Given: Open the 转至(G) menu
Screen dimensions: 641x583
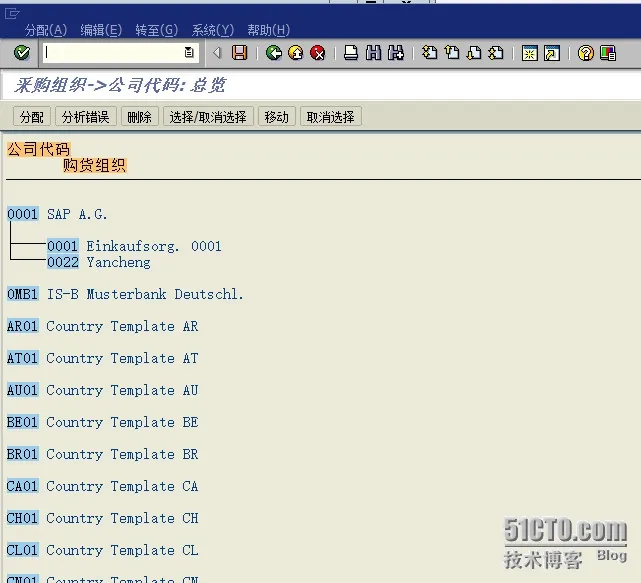Looking at the screenshot, I should [x=157, y=30].
